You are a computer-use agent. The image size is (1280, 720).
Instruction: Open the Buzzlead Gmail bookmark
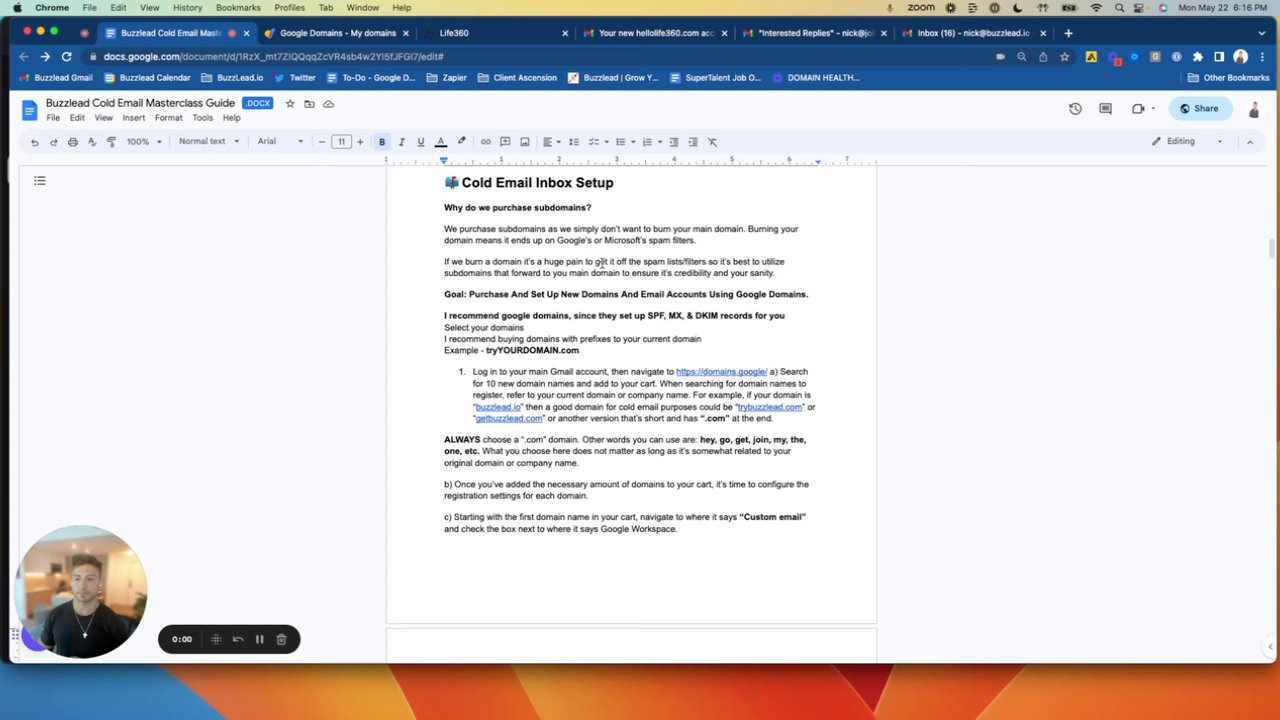click(x=56, y=78)
